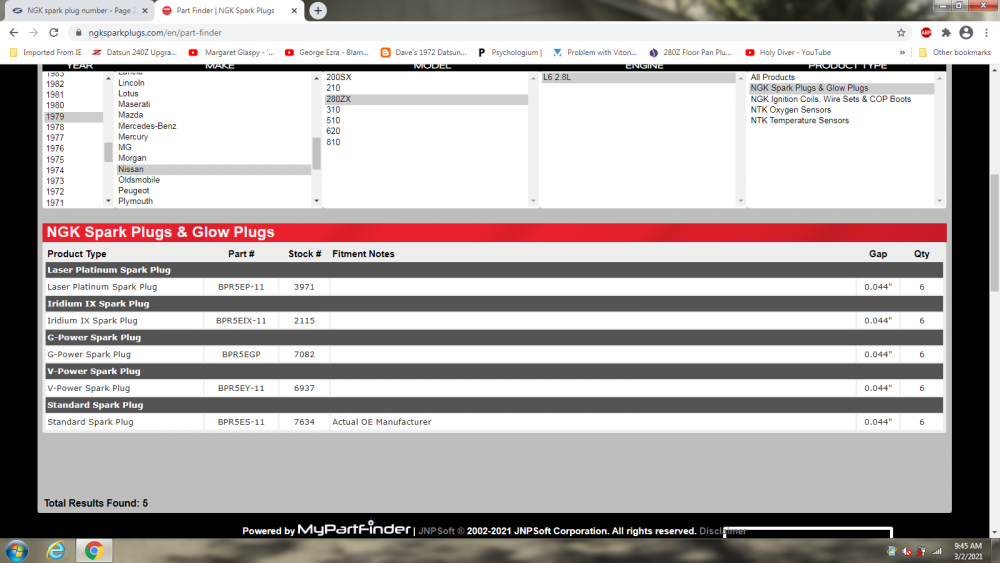Open George Ezra - Blam... bookmark
Viewport: 1000px width, 563px height.
point(327,52)
